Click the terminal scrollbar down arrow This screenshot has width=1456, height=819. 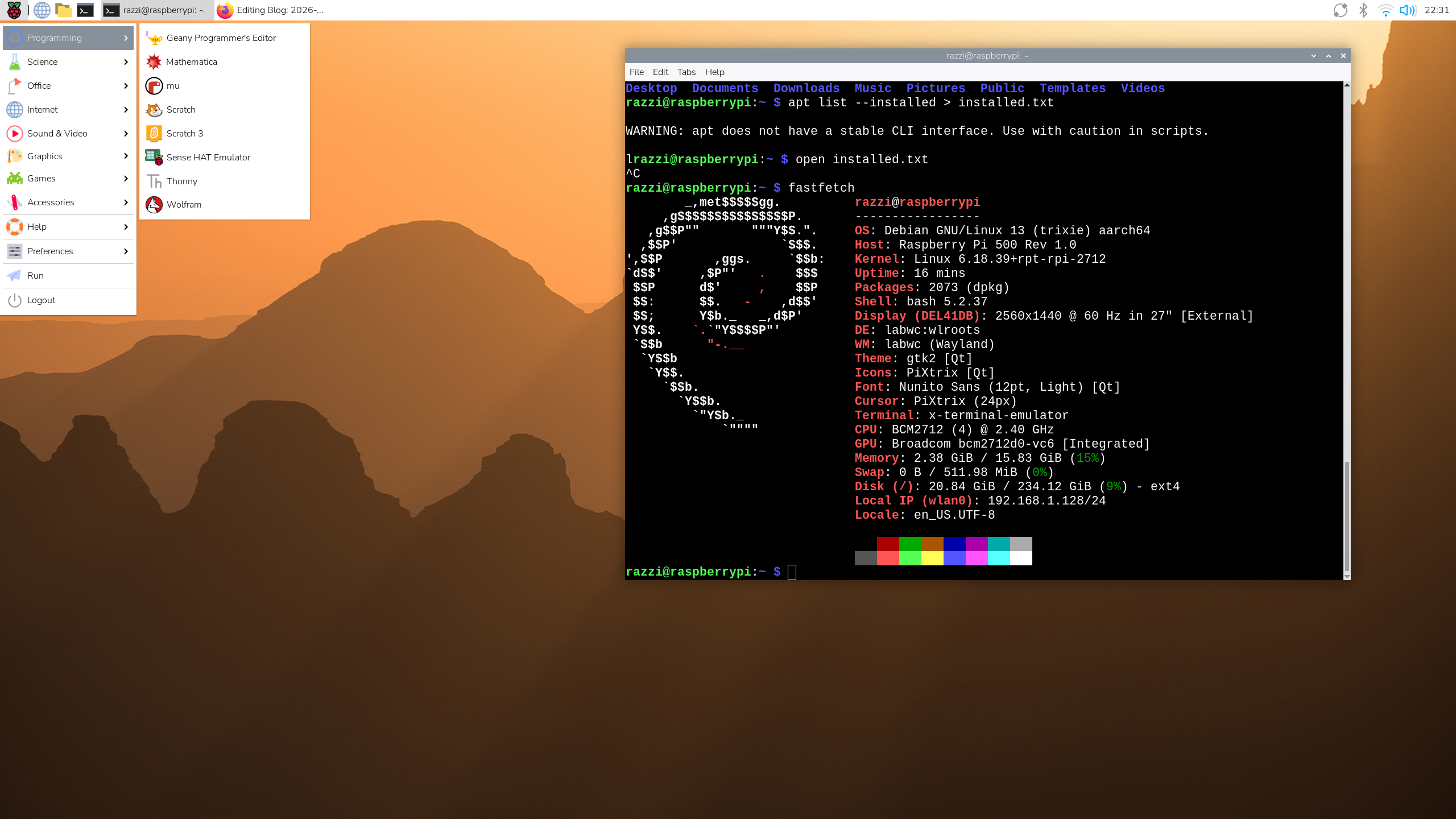click(x=1347, y=577)
